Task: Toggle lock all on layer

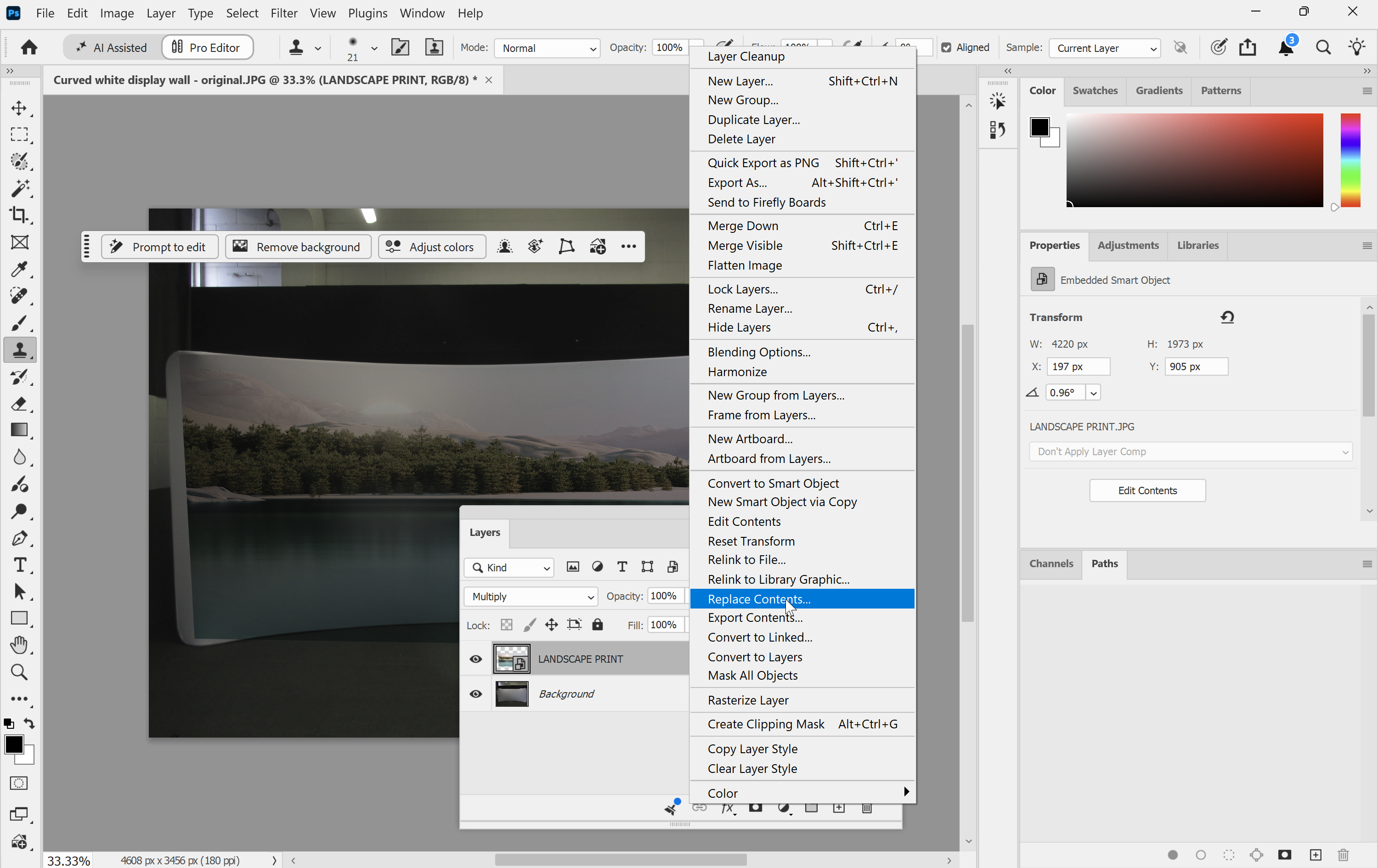Action: [x=598, y=624]
